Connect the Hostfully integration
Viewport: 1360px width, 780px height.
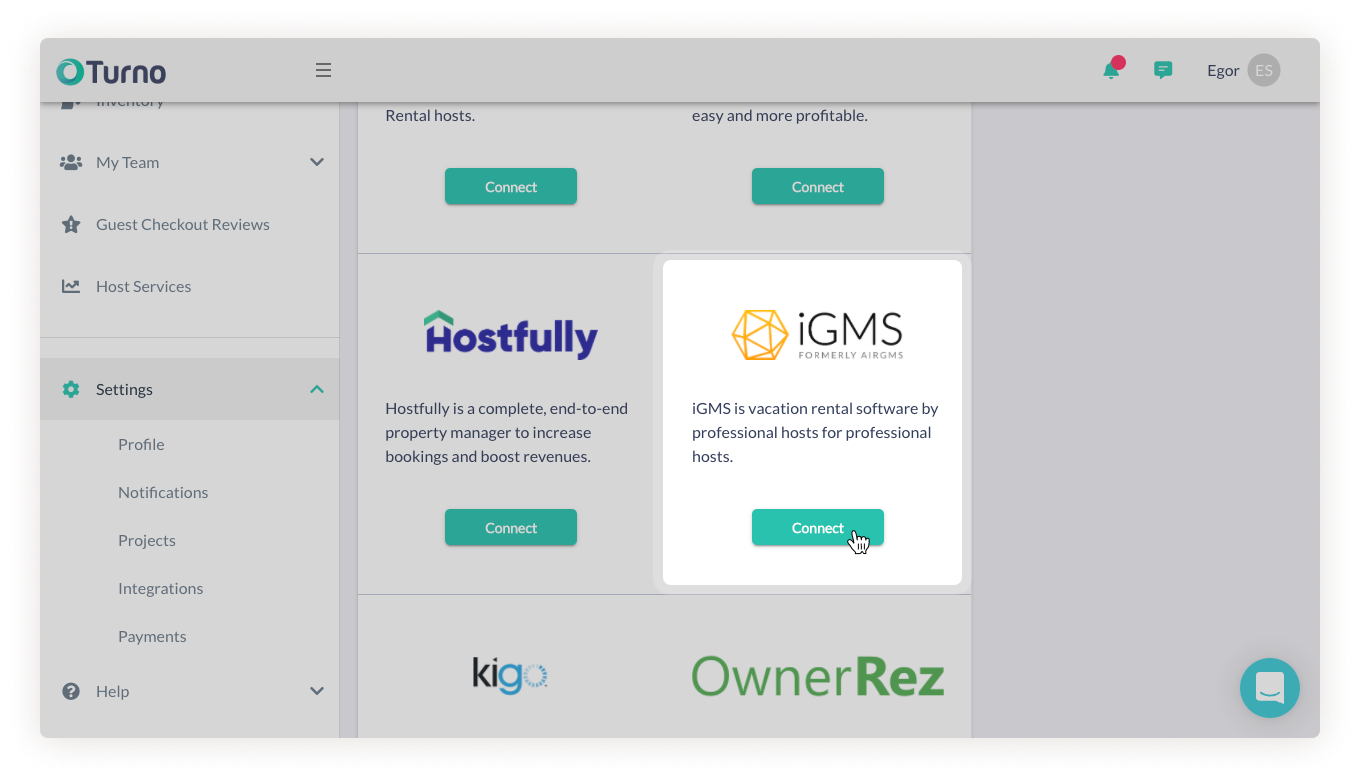coord(511,528)
